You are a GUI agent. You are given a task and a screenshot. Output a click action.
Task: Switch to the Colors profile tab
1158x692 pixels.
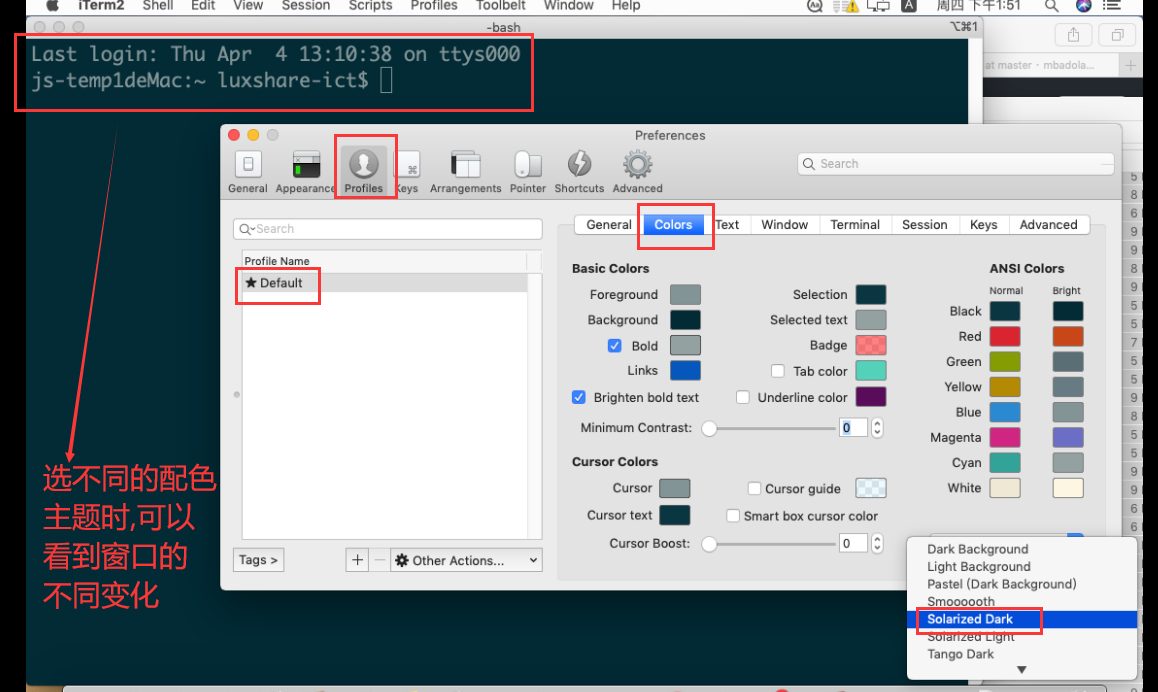pyautogui.click(x=673, y=225)
